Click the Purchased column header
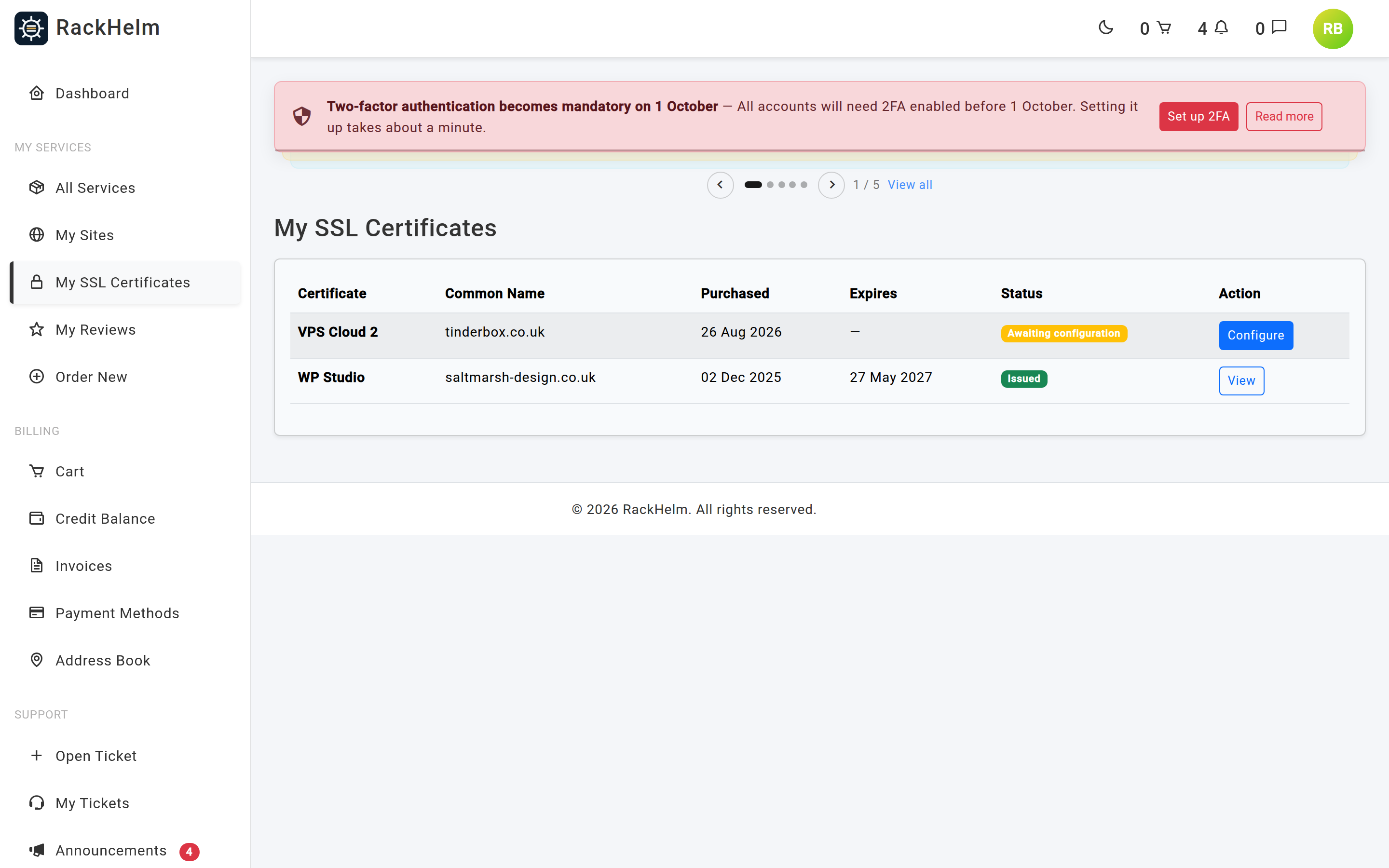The width and height of the screenshot is (1389, 868). point(735,293)
